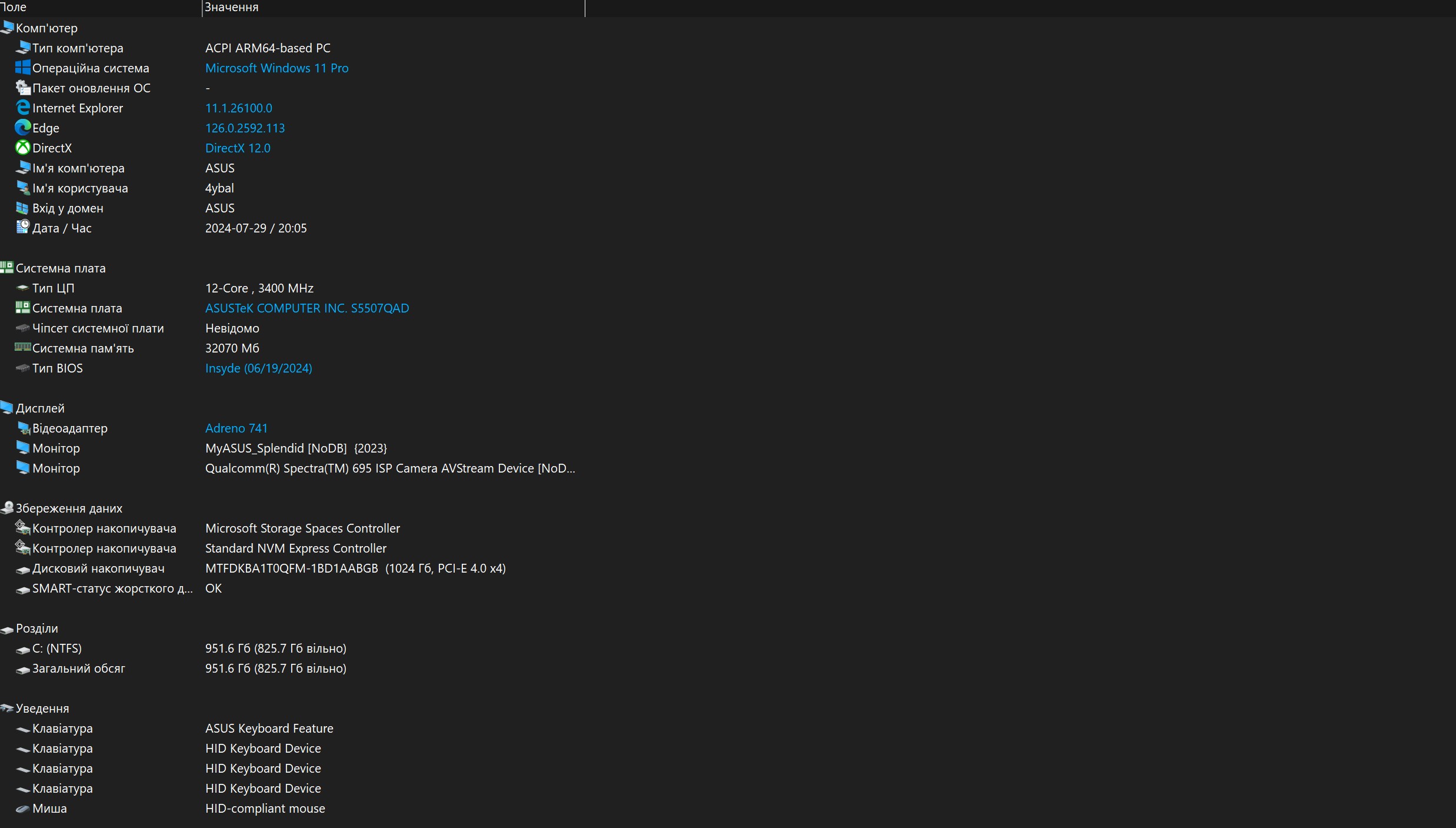Open the Microsoft Windows 11 Pro link
1456x828 pixels.
276,68
